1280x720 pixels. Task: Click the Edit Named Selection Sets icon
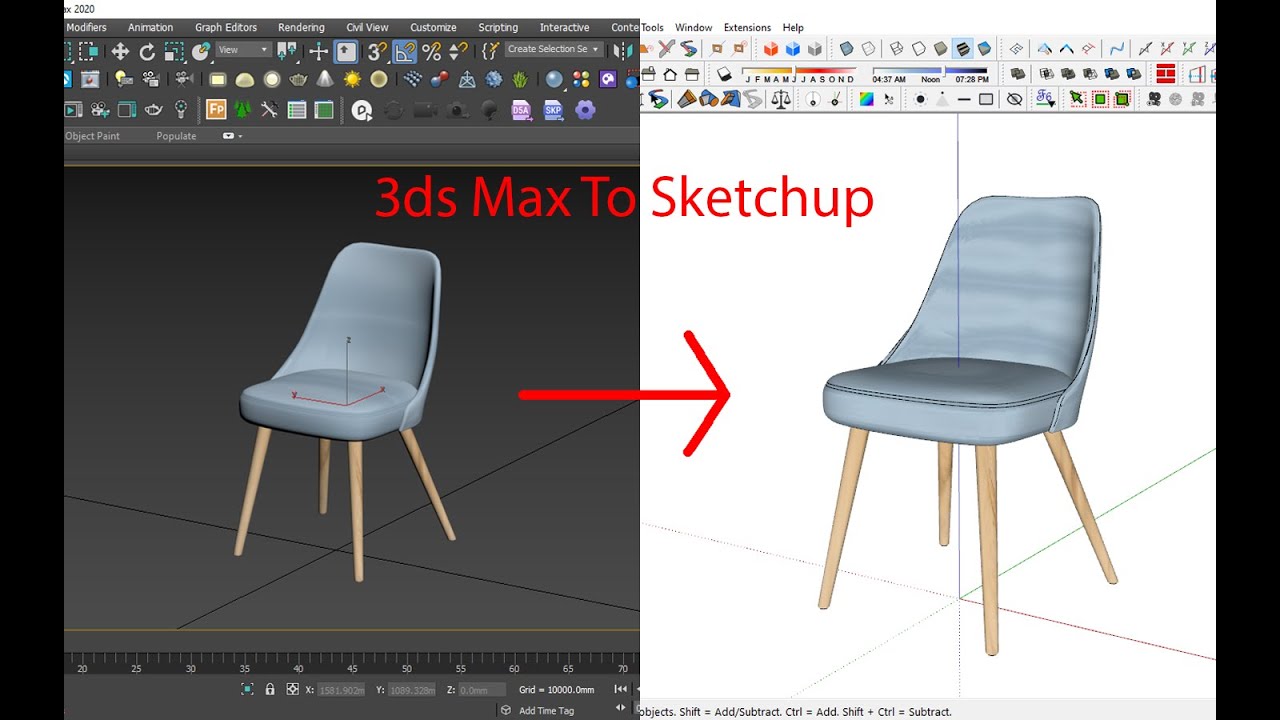[490, 51]
